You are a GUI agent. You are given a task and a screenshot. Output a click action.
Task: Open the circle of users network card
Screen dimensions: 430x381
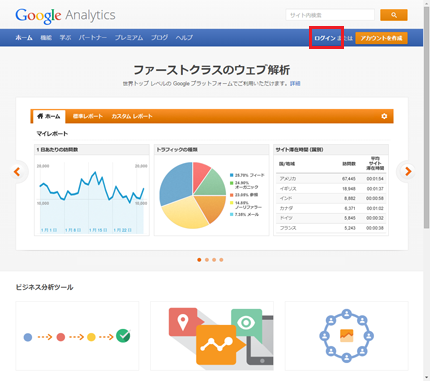347,336
